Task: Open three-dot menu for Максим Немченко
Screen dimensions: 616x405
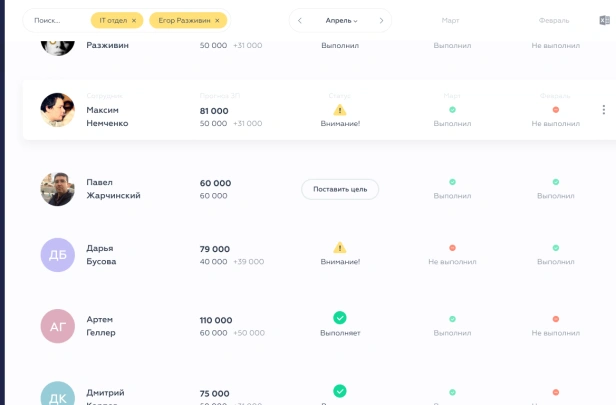Action: [604, 110]
